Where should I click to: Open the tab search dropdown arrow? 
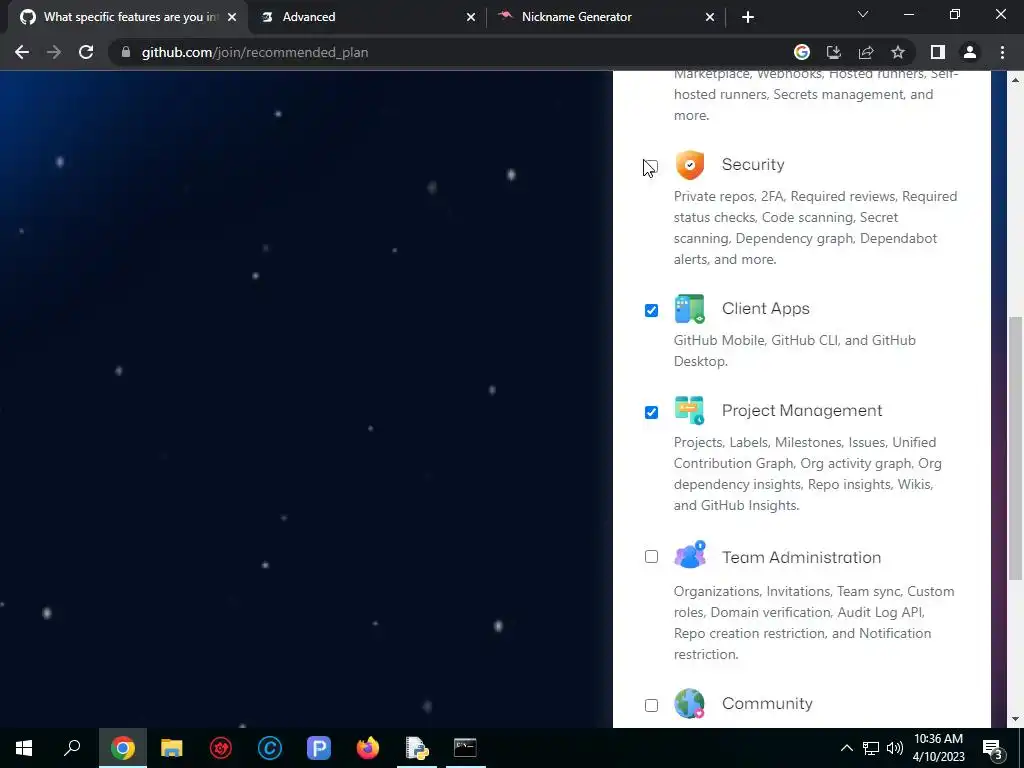pos(863,14)
